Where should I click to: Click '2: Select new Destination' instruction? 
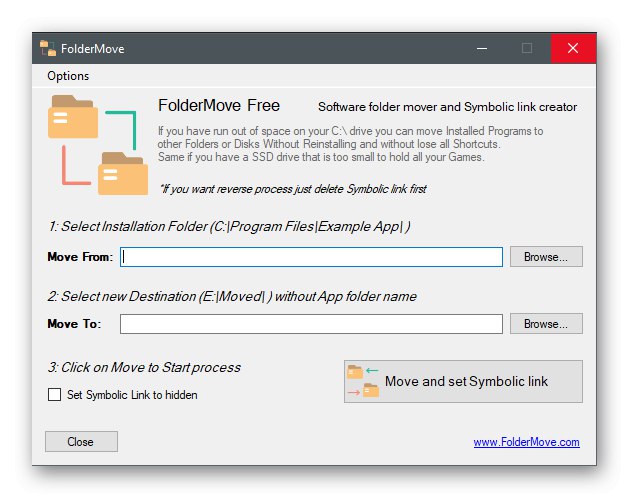[232, 297]
